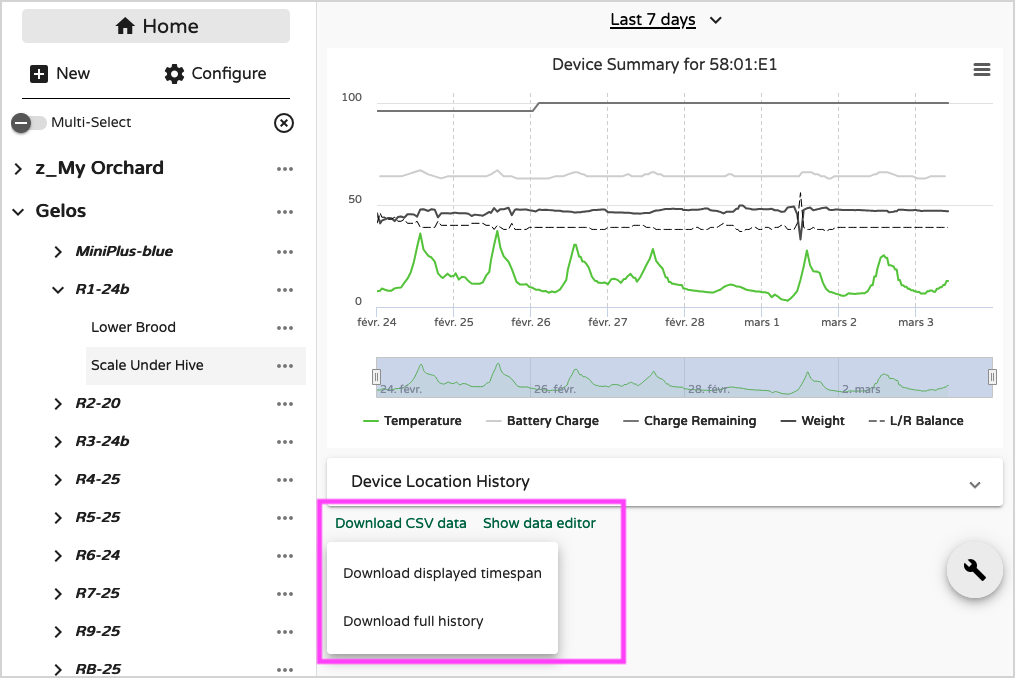Click the Home button
This screenshot has width=1015, height=678.
[x=156, y=27]
